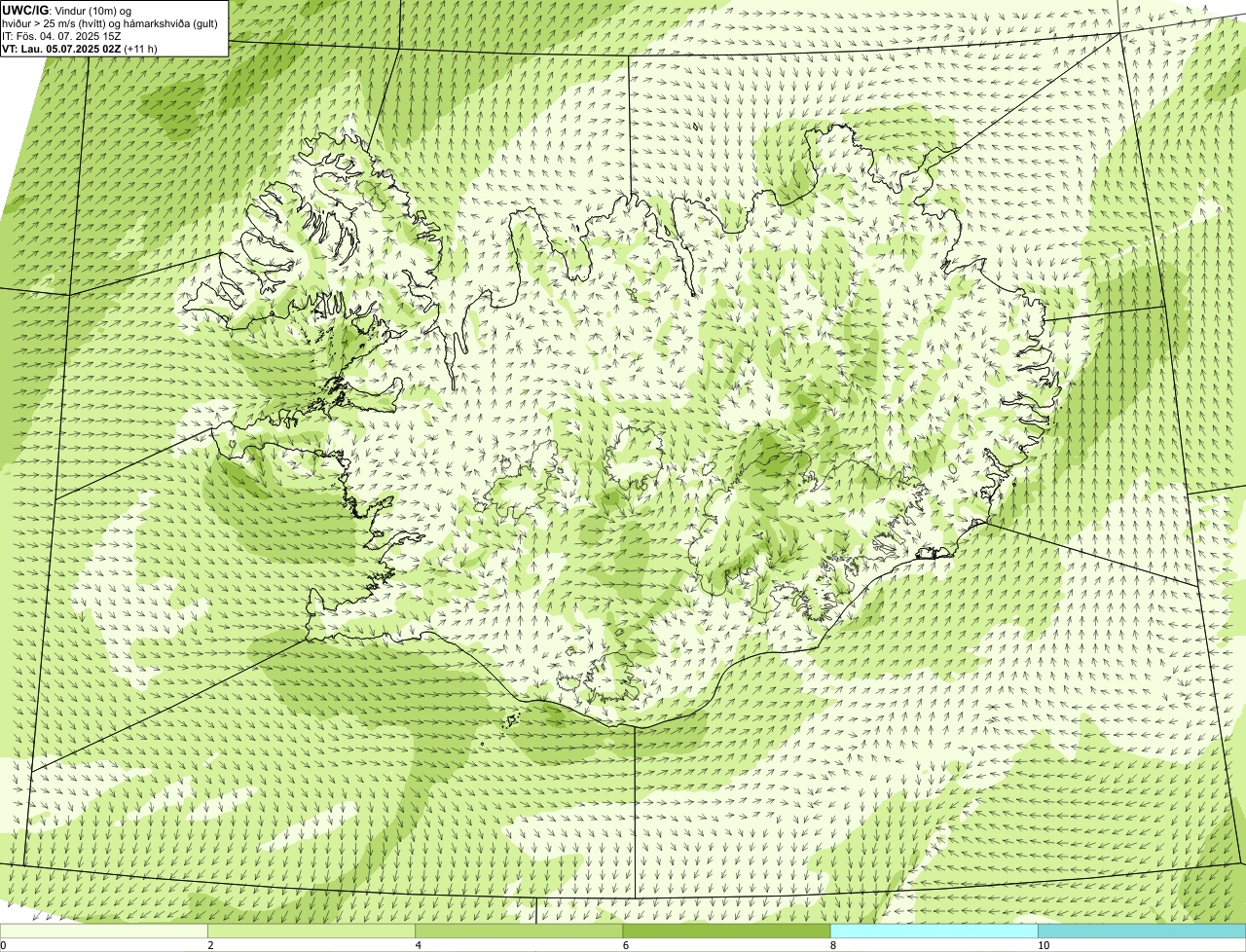Click the above 10 m/s teal swatch
This screenshot has height=952, width=1246.
tap(1142, 932)
